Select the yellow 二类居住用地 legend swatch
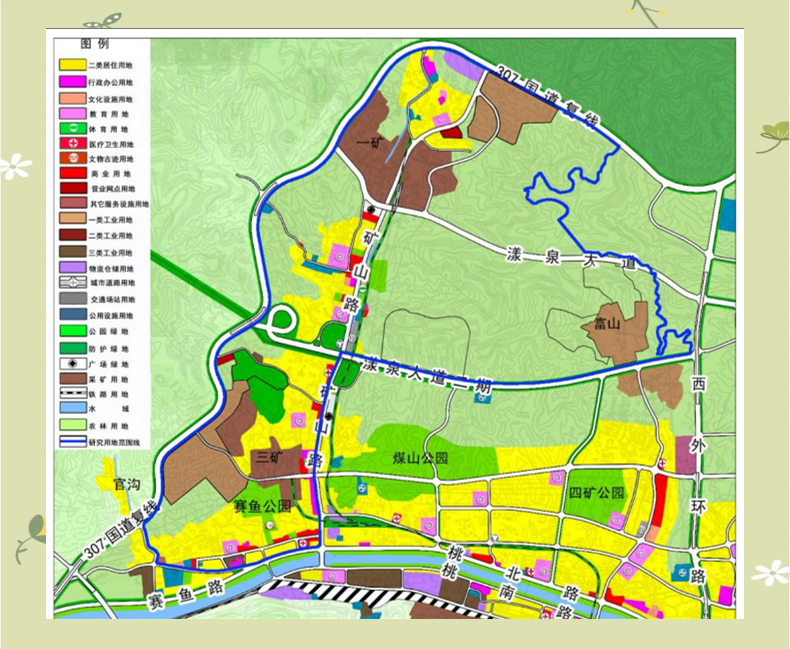790x649 pixels. pos(71,65)
